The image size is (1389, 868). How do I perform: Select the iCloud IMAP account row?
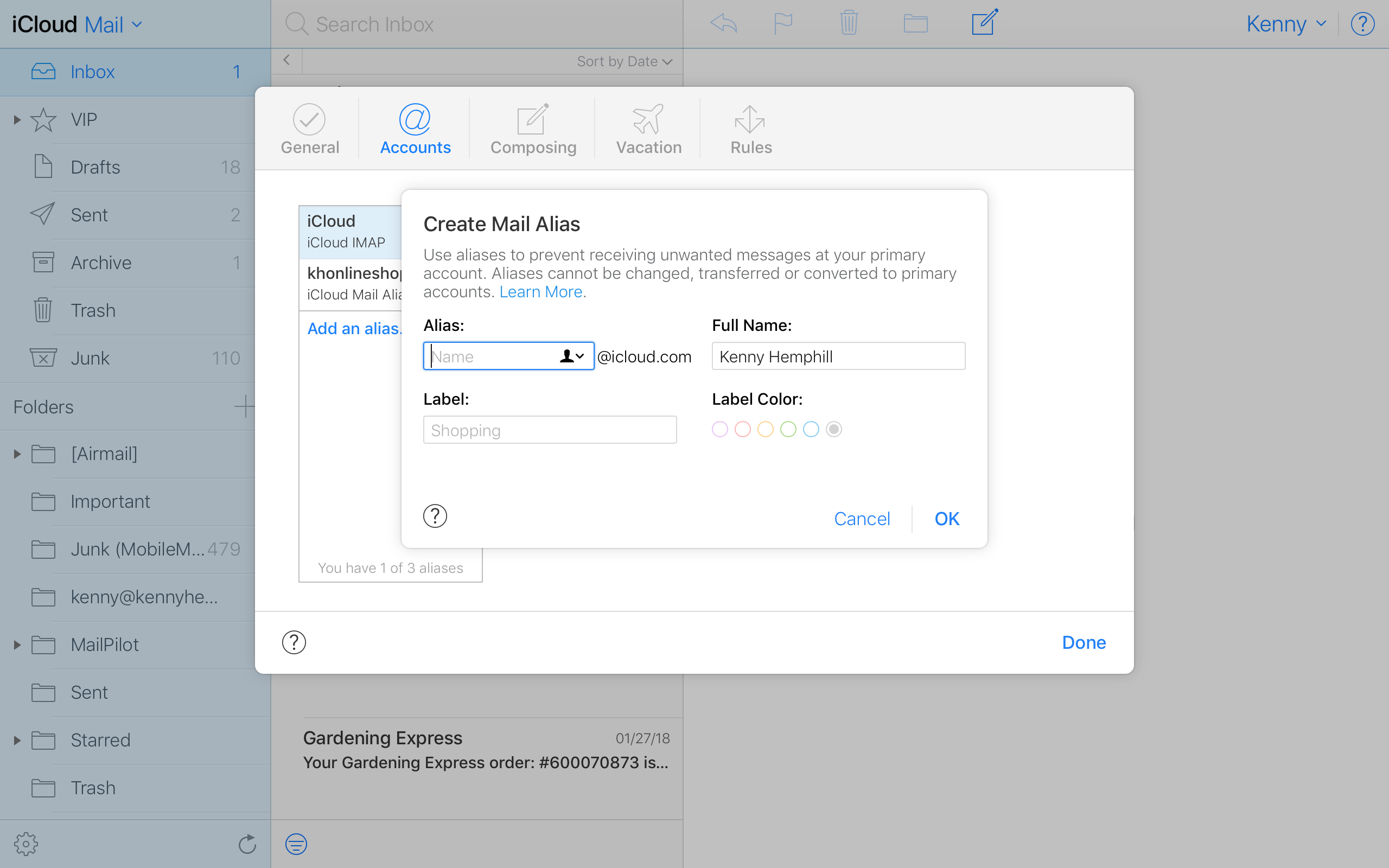click(350, 232)
